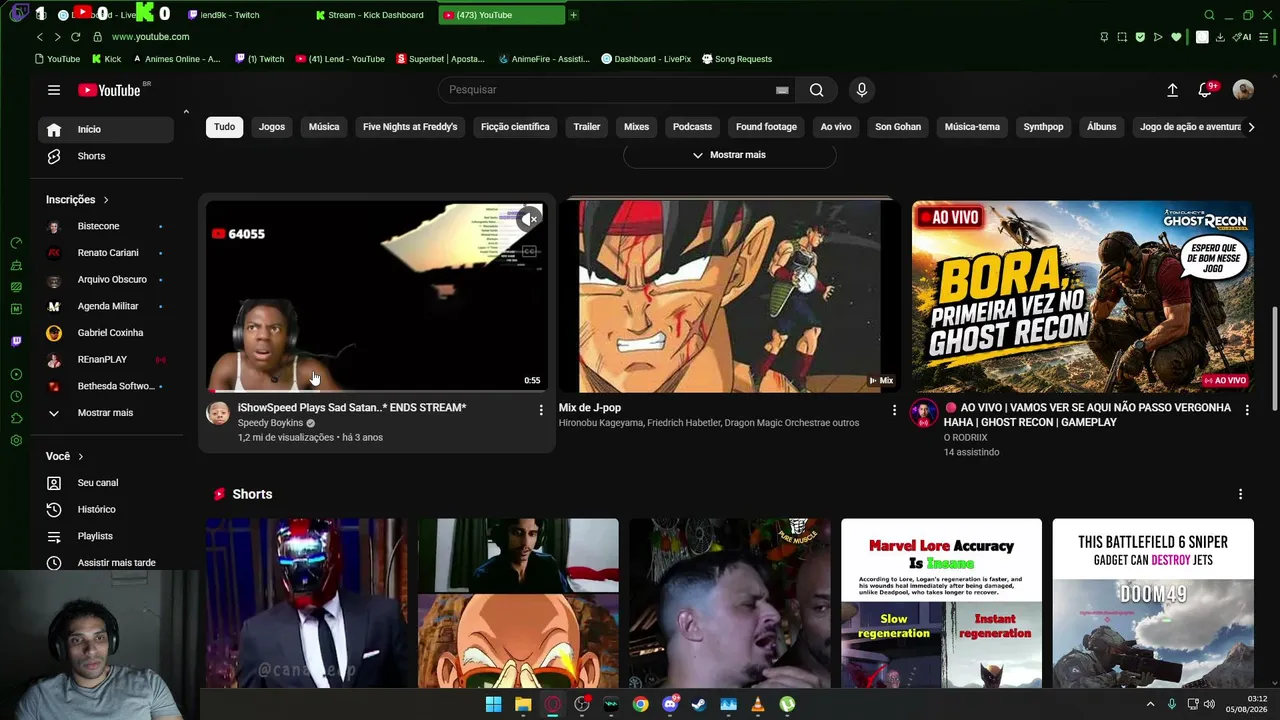Open Chrome from the taskbar

pyautogui.click(x=640, y=704)
